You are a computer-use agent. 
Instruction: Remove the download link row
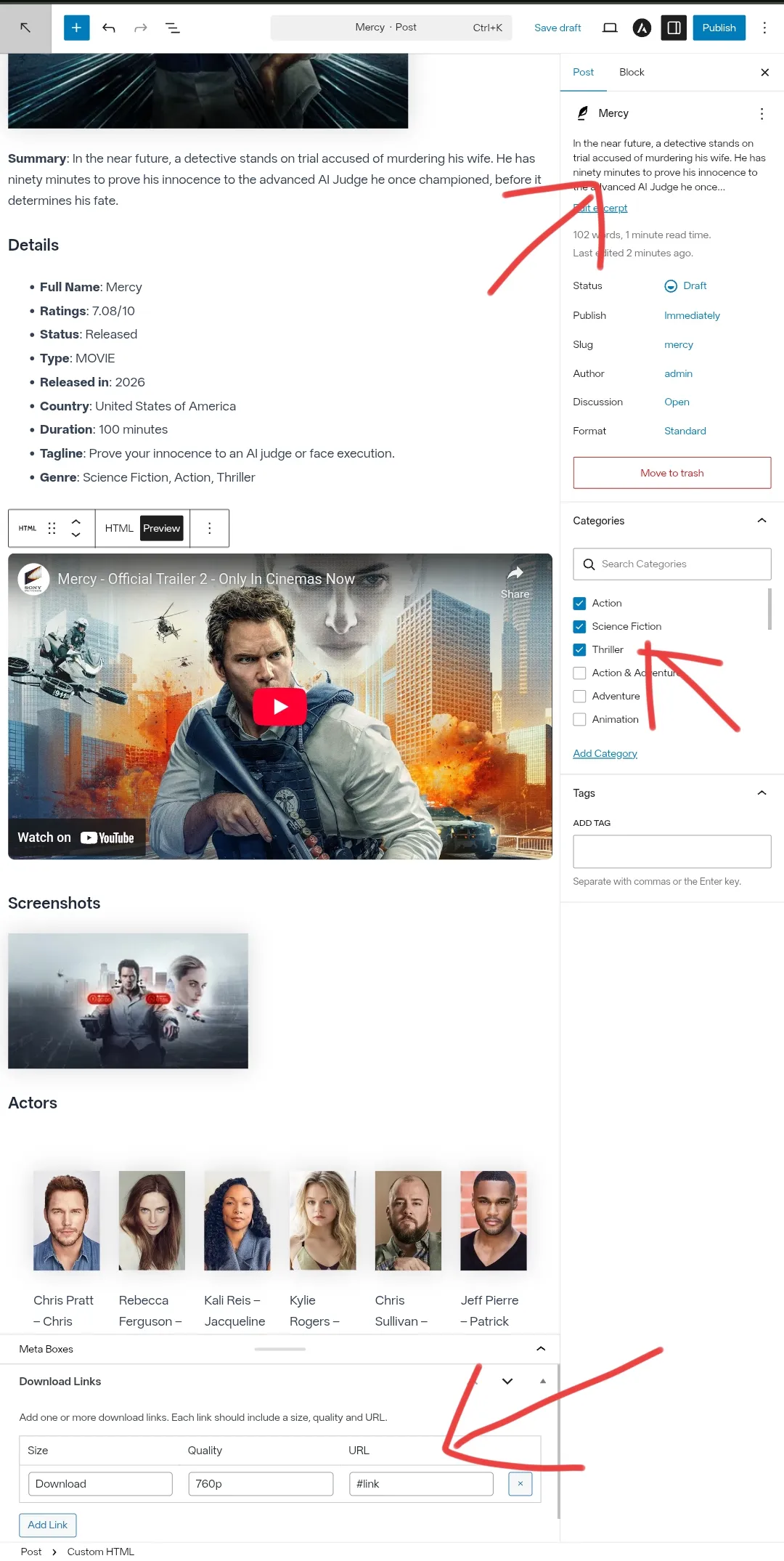click(x=520, y=1483)
